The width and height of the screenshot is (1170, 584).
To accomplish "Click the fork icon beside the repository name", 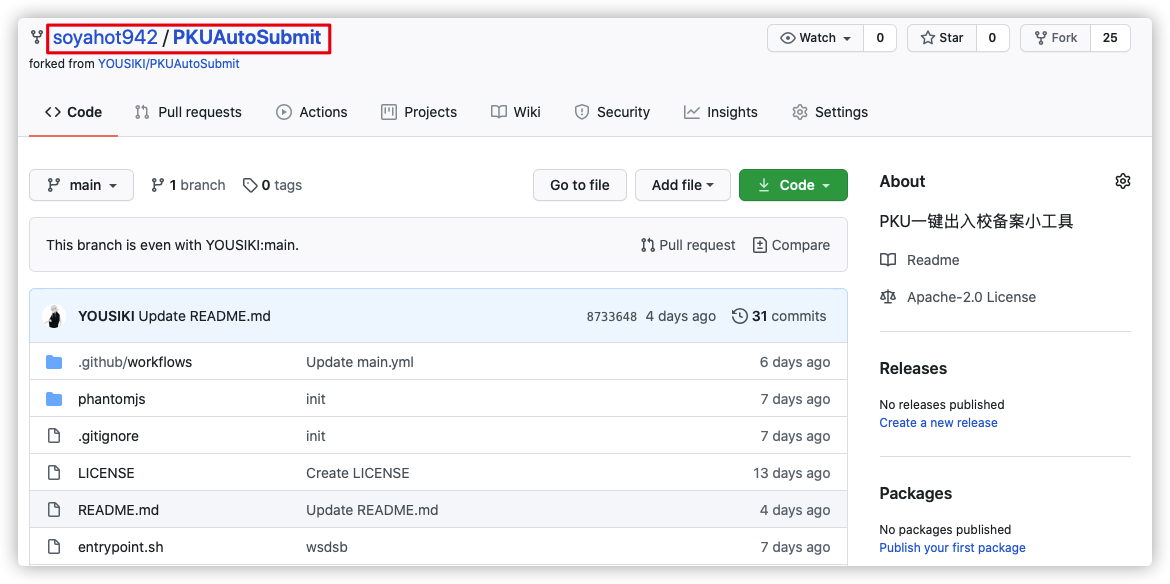I will (37, 37).
